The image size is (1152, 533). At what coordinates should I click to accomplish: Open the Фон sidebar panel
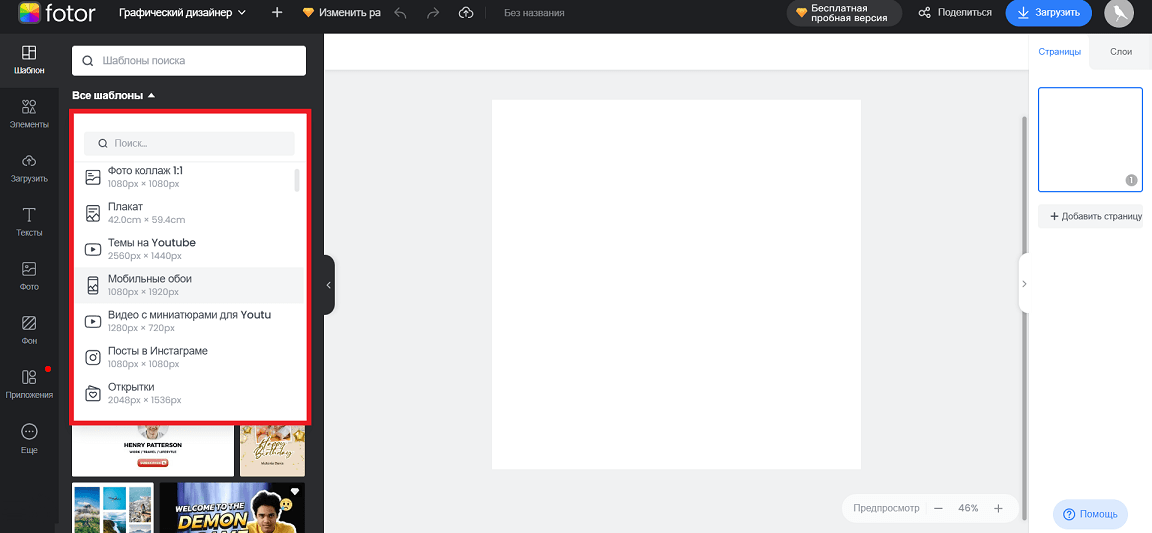(29, 331)
